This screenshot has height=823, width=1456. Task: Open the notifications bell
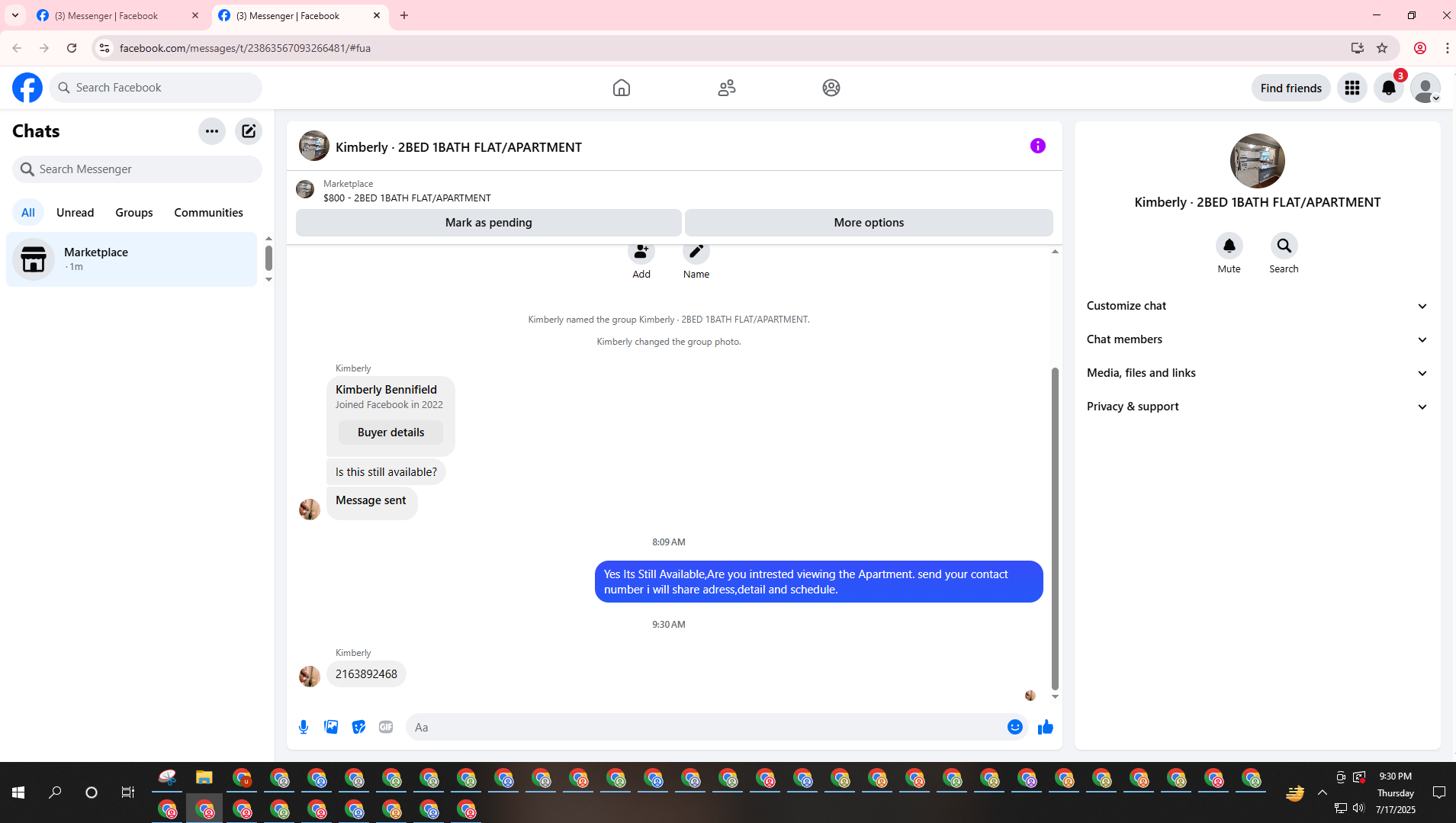click(x=1389, y=88)
